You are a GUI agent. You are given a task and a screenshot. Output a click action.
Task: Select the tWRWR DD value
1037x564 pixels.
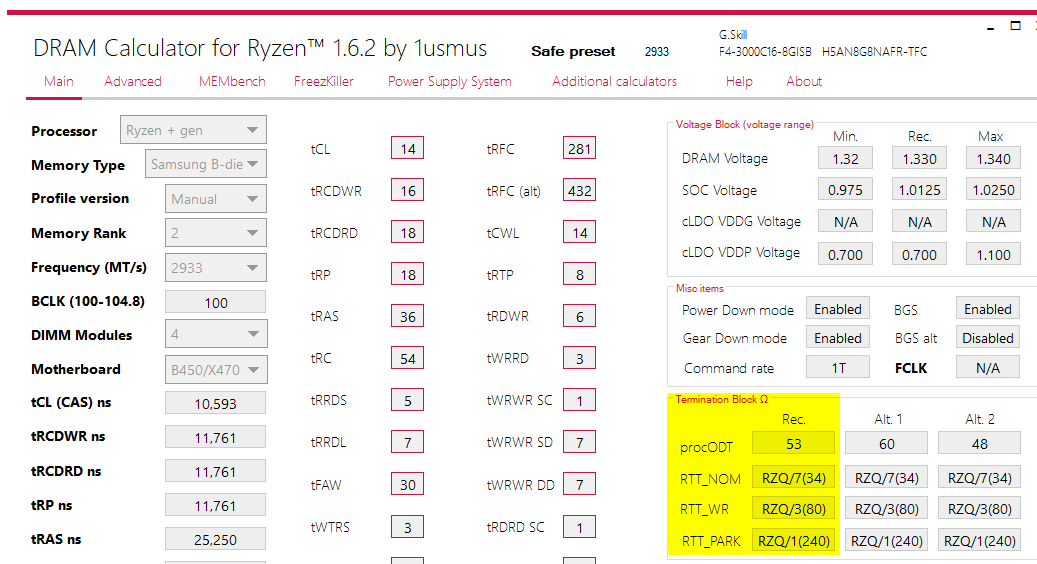click(x=579, y=485)
